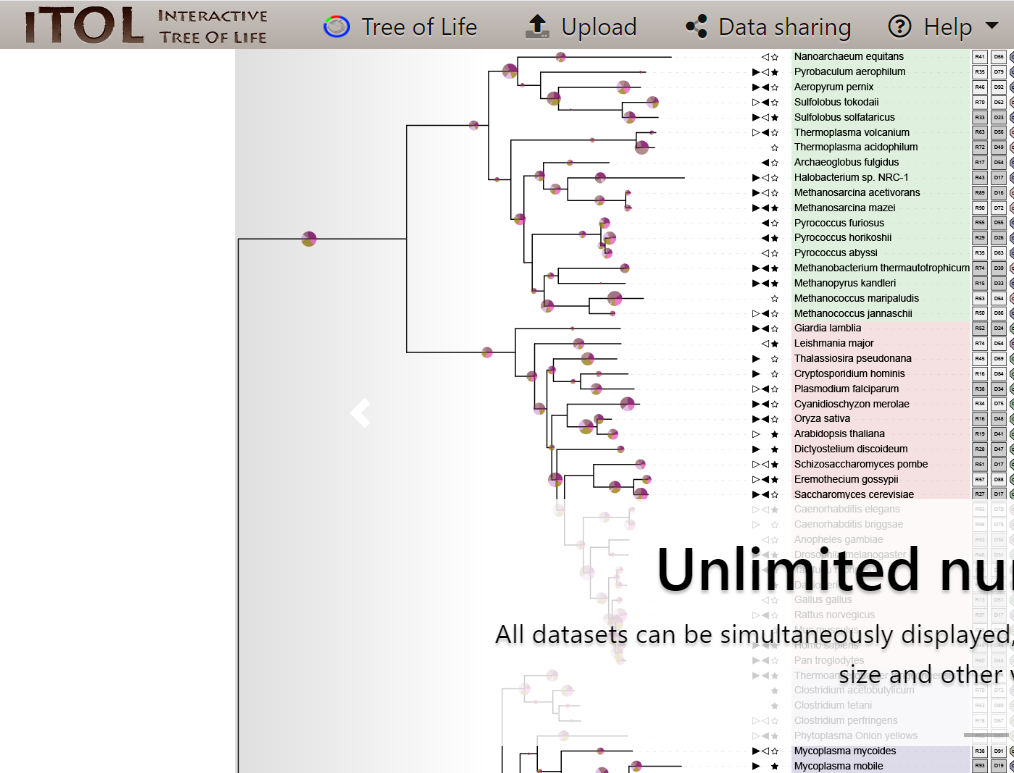Click the R41 box beside Nanoarchaeum equitans

[x=980, y=57]
